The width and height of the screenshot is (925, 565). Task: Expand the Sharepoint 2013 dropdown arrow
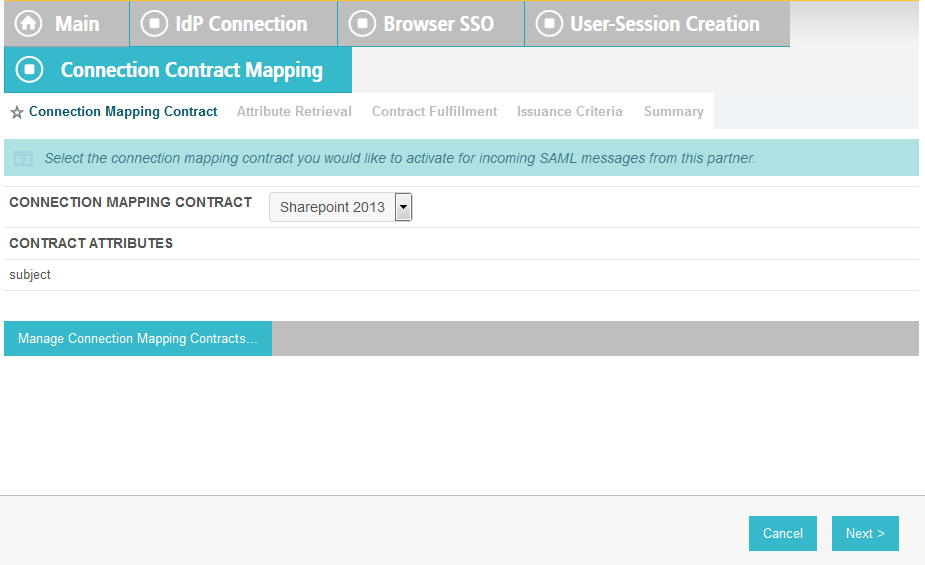404,207
